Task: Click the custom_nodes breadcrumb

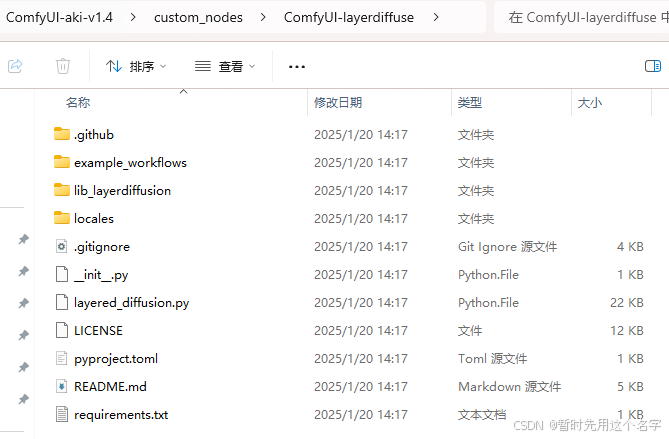Action: [198, 17]
